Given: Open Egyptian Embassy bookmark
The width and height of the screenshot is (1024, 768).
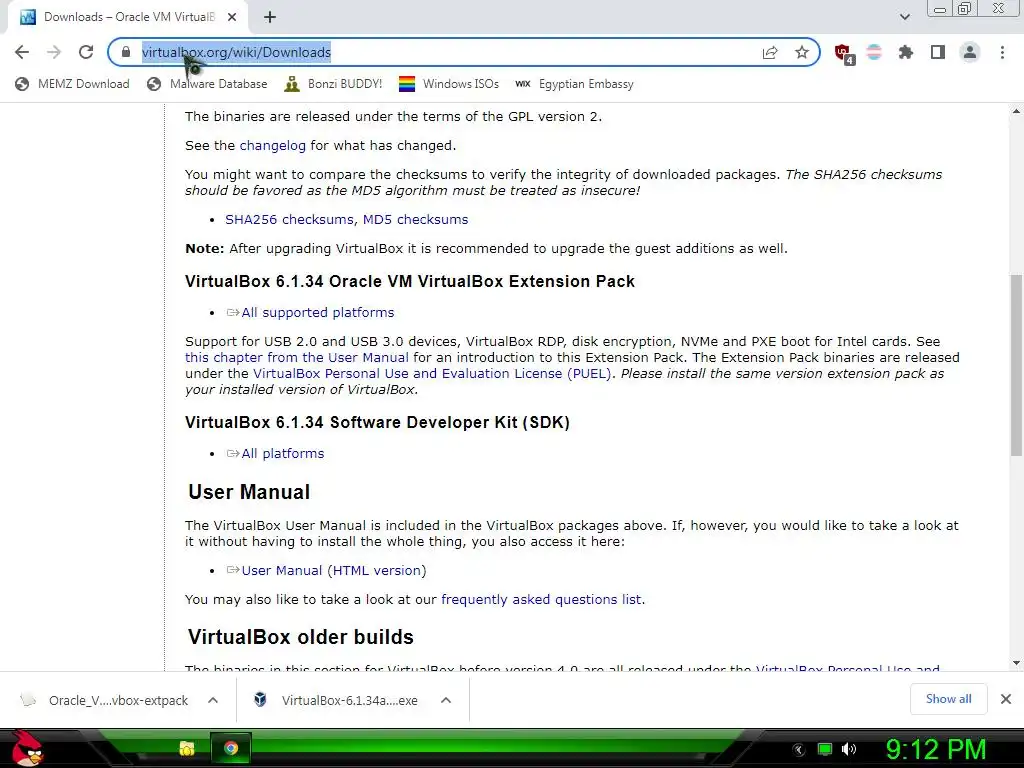Looking at the screenshot, I should pos(574,84).
